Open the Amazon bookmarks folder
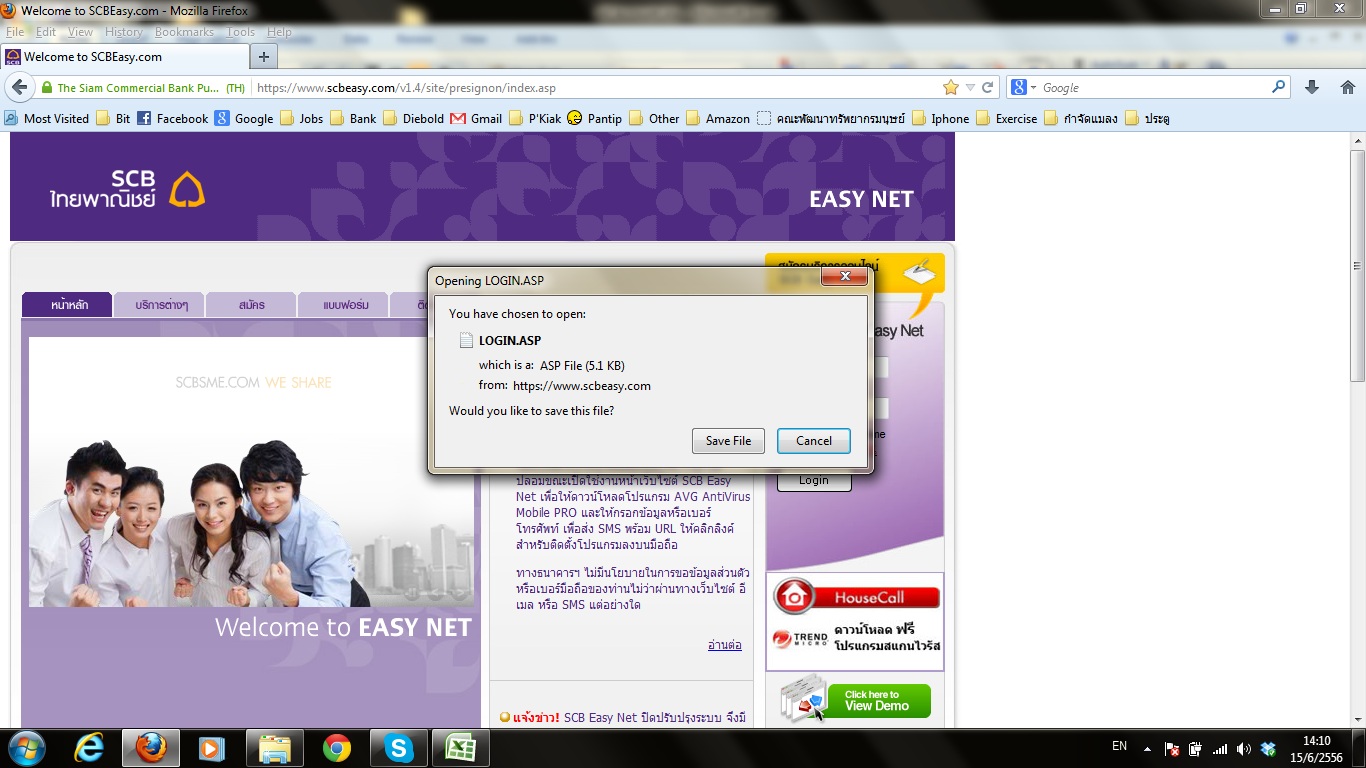Image resolution: width=1366 pixels, height=768 pixels. click(x=718, y=118)
